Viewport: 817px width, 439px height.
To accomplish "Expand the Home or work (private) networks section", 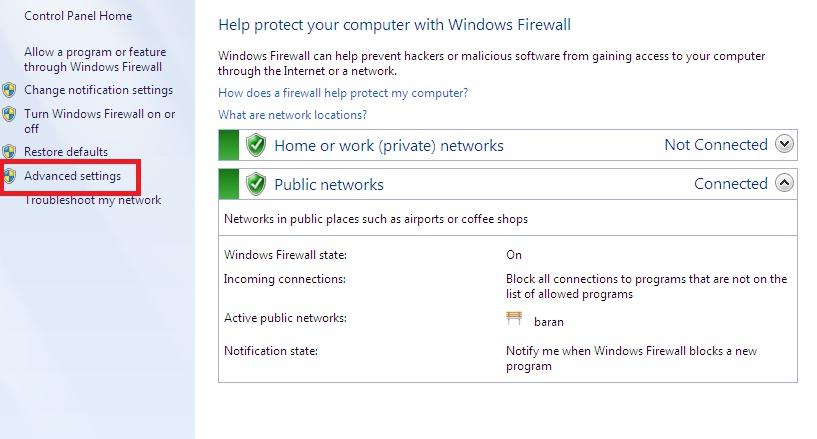I will [785, 145].
